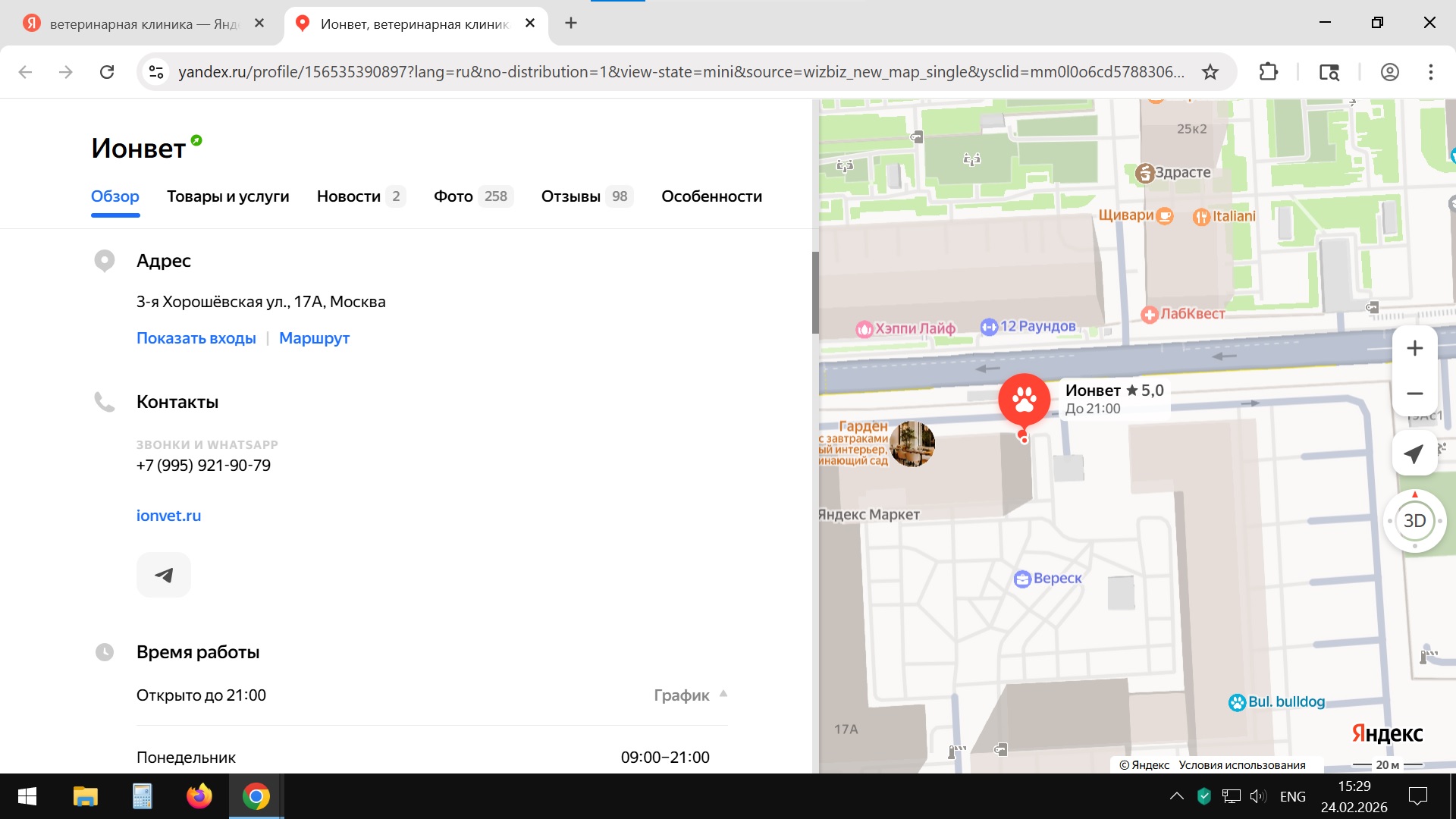Click the my-location arrow on map
This screenshot has width=1456, height=819.
(1414, 453)
